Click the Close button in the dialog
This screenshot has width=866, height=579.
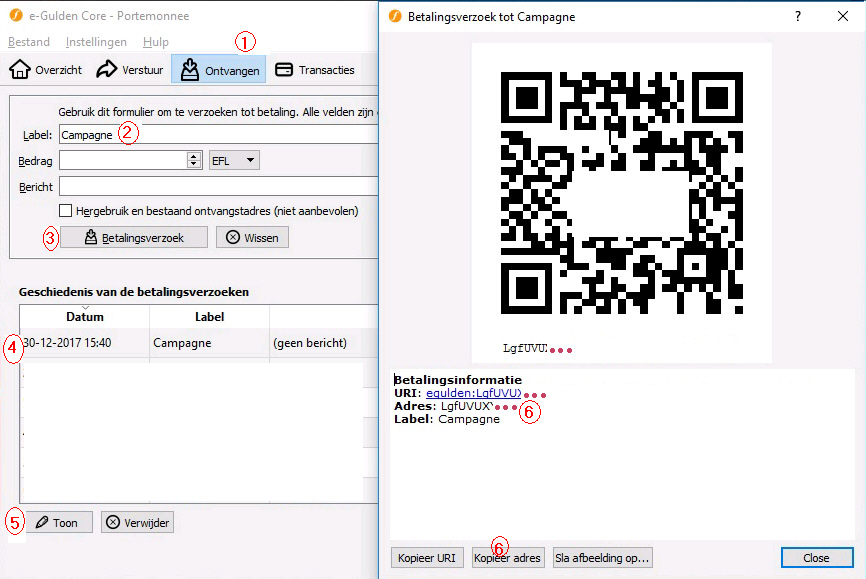pyautogui.click(x=817, y=558)
